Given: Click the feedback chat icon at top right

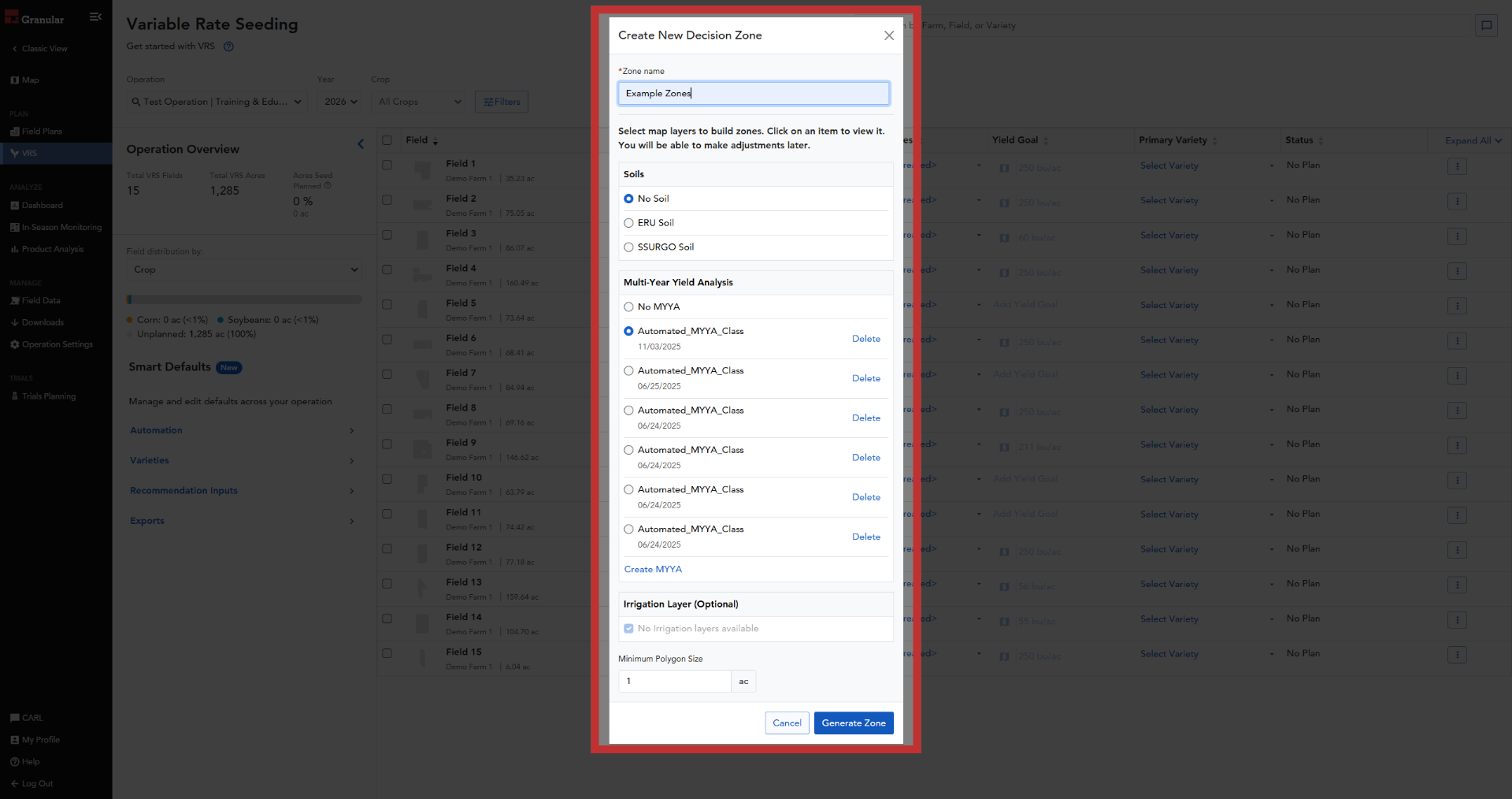Looking at the screenshot, I should pos(1486,25).
